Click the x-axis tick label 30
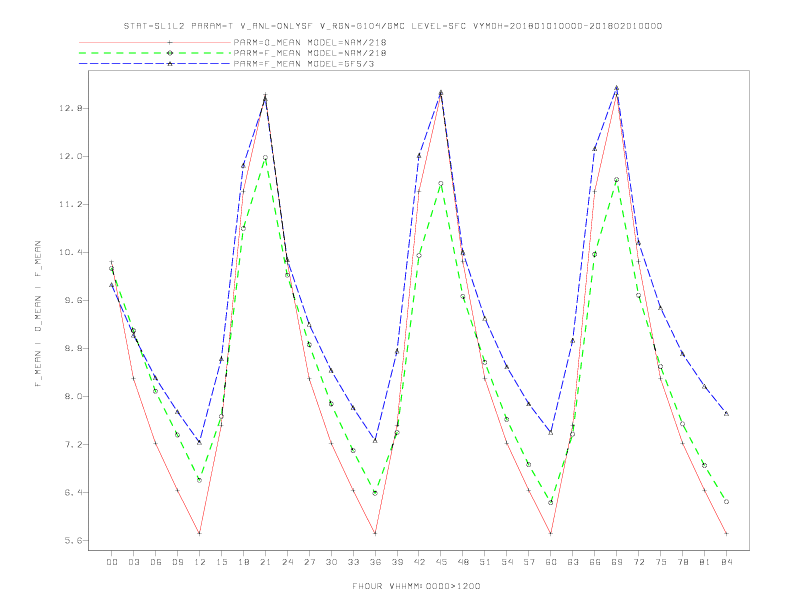This screenshot has height=612, width=792. (331, 562)
